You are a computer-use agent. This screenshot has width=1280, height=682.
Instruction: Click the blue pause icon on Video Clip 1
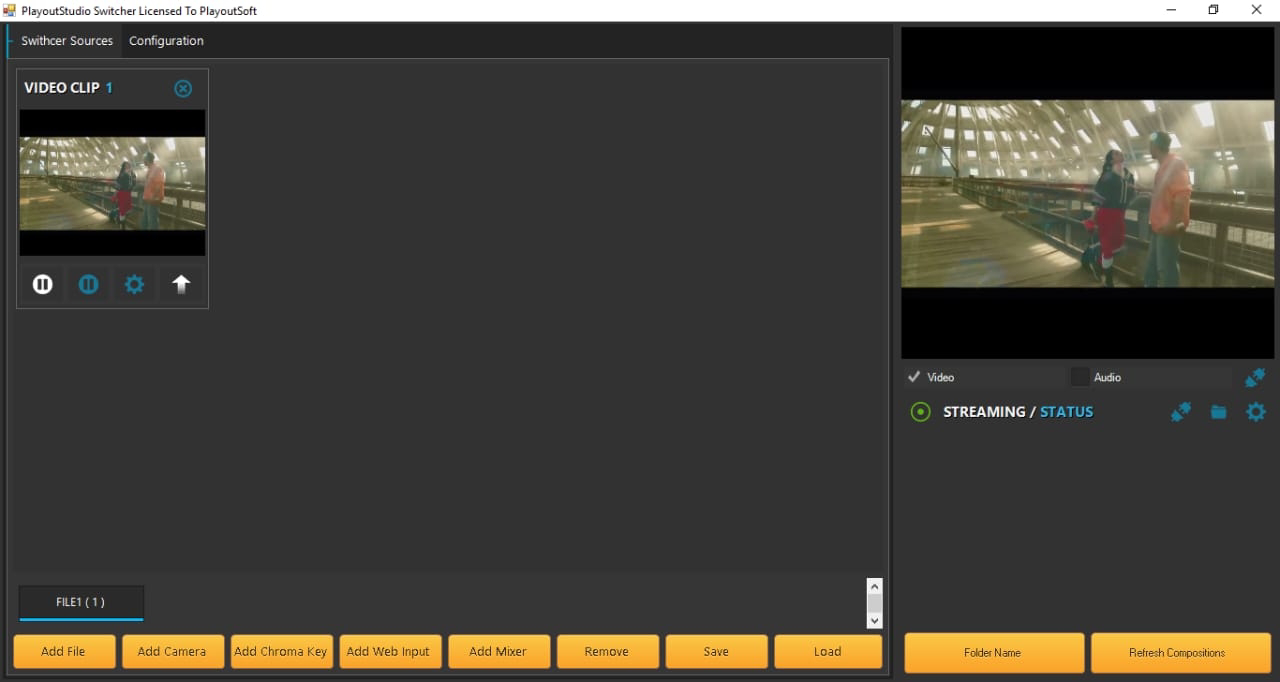88,284
